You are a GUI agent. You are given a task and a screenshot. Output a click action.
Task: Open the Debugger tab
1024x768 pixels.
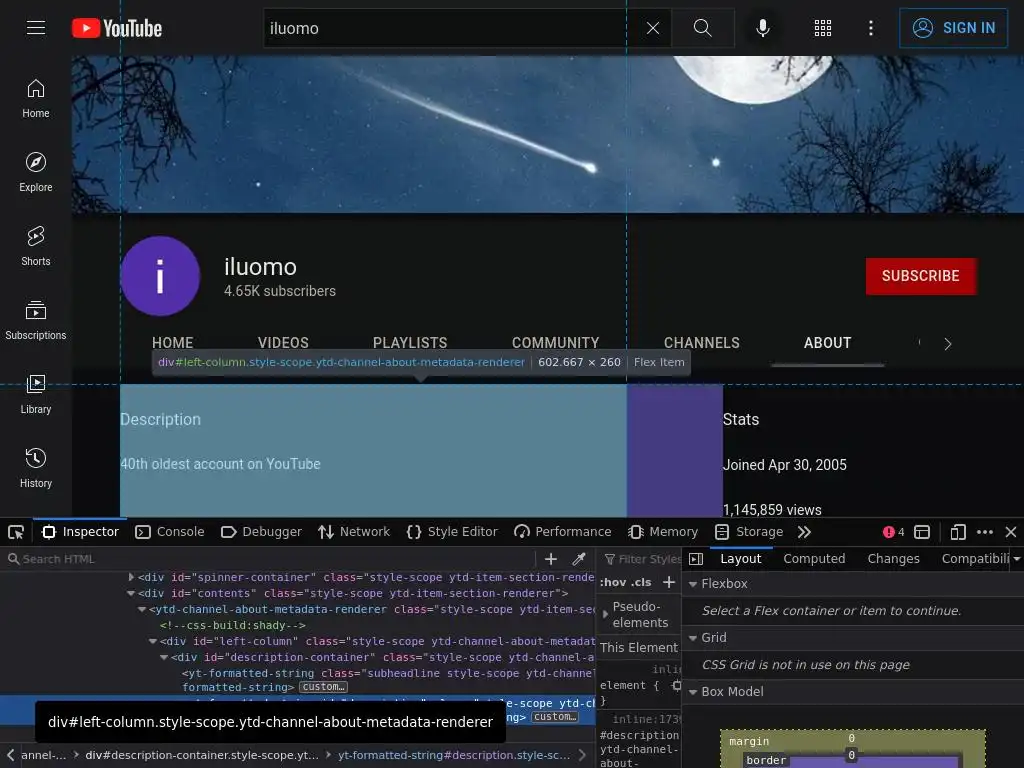pos(261,532)
